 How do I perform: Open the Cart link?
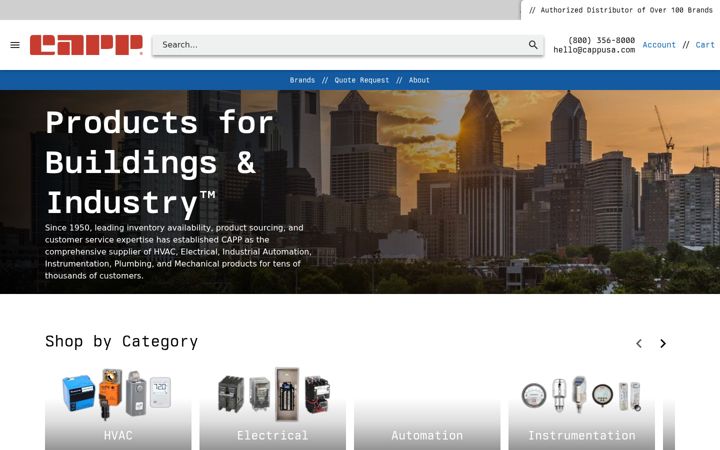(x=705, y=45)
